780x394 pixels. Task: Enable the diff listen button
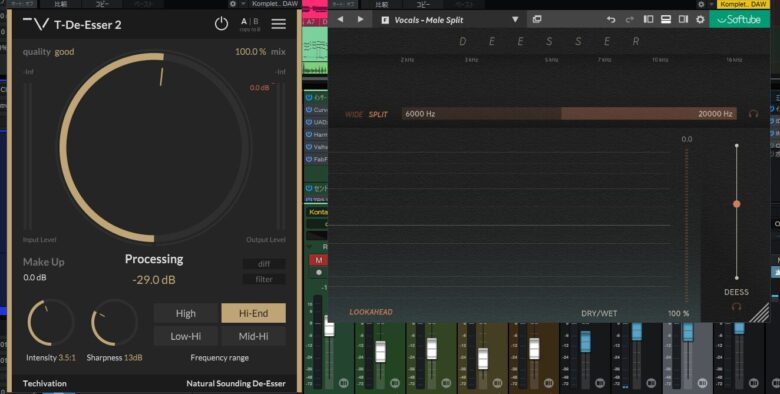tap(264, 264)
